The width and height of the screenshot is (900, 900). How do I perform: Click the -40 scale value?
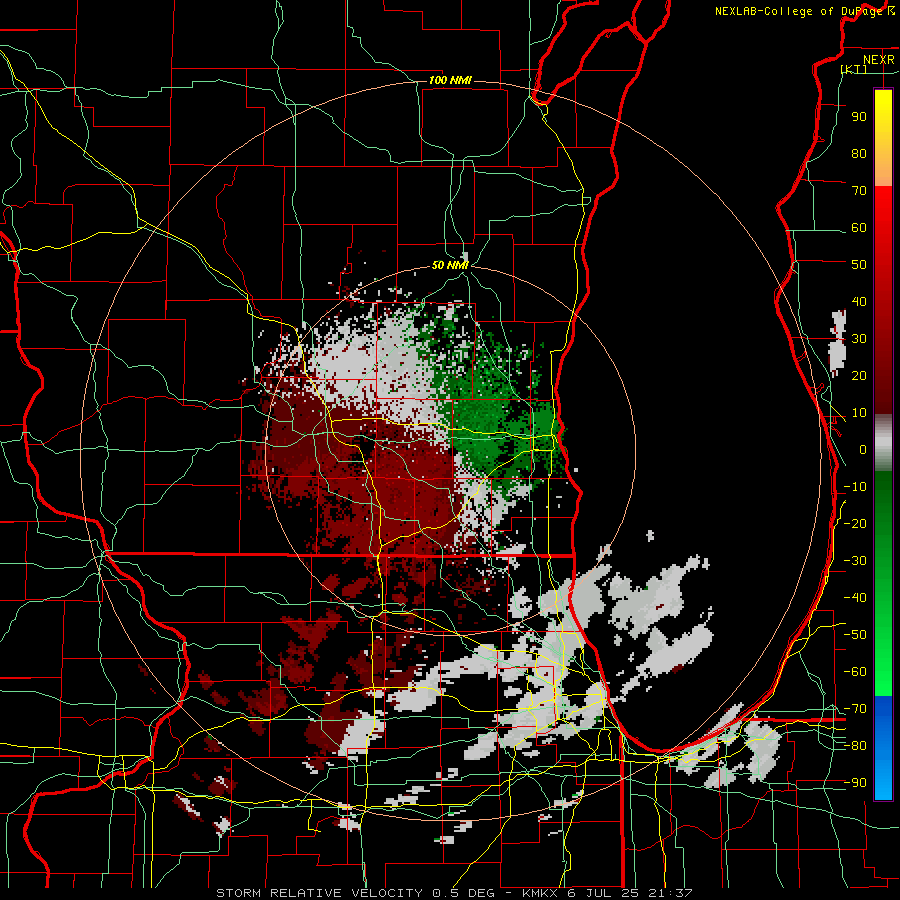click(855, 598)
